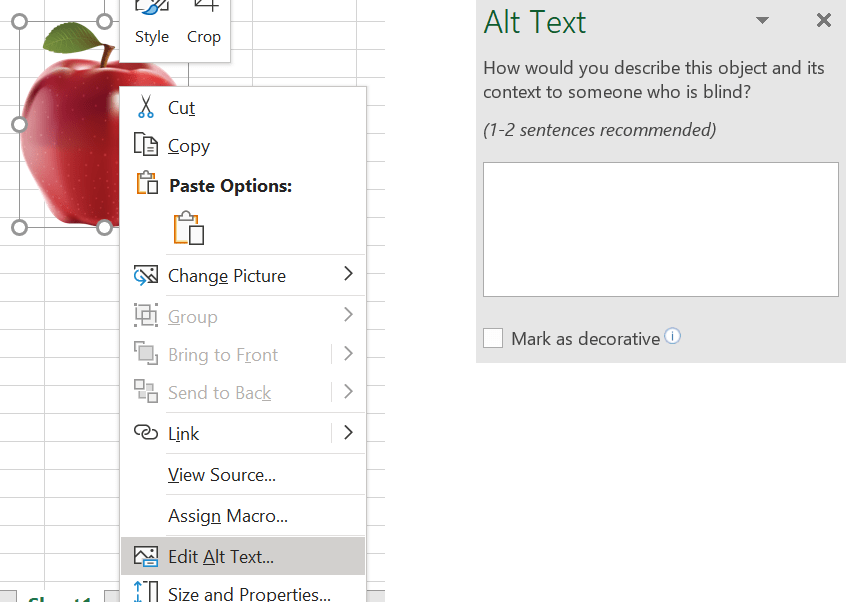Select View Source from context menu
This screenshot has height=605, width=846.
(221, 475)
